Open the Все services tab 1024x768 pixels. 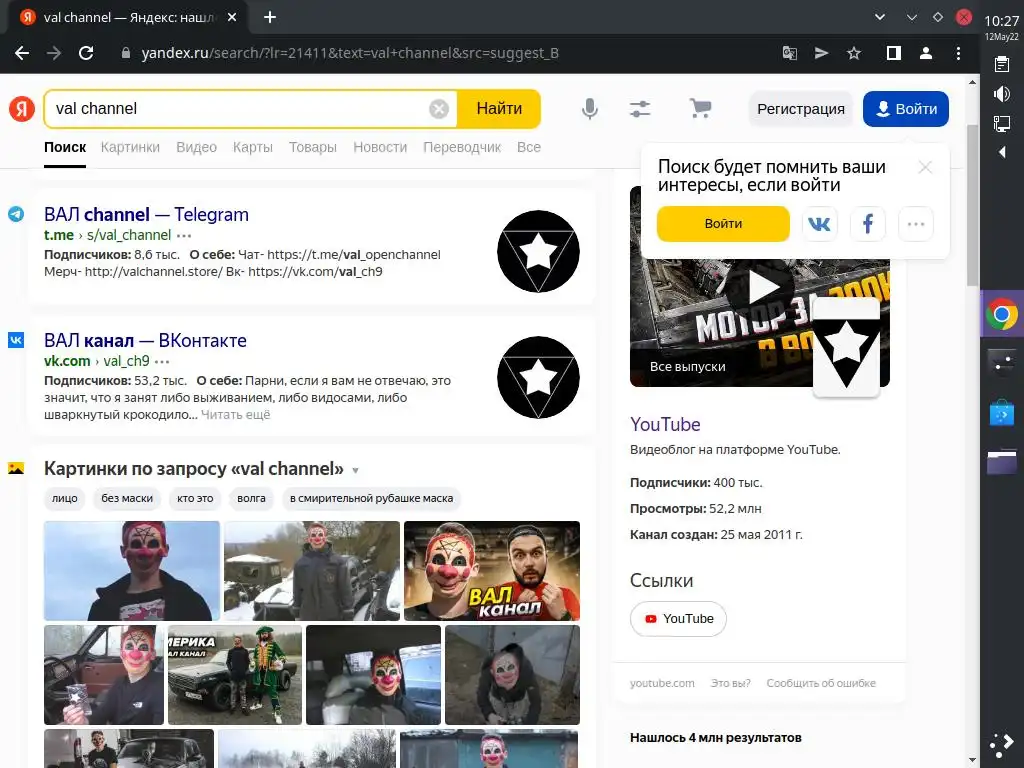529,147
